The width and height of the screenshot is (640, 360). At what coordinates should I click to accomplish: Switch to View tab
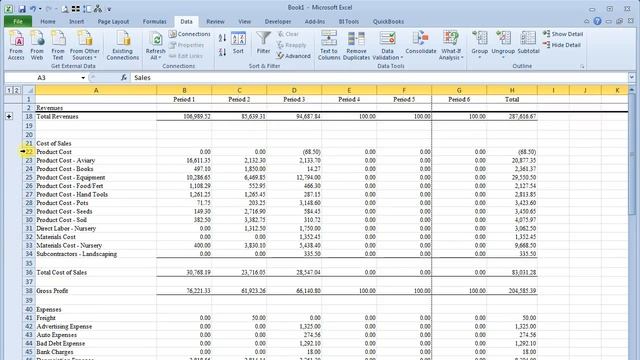click(x=244, y=22)
